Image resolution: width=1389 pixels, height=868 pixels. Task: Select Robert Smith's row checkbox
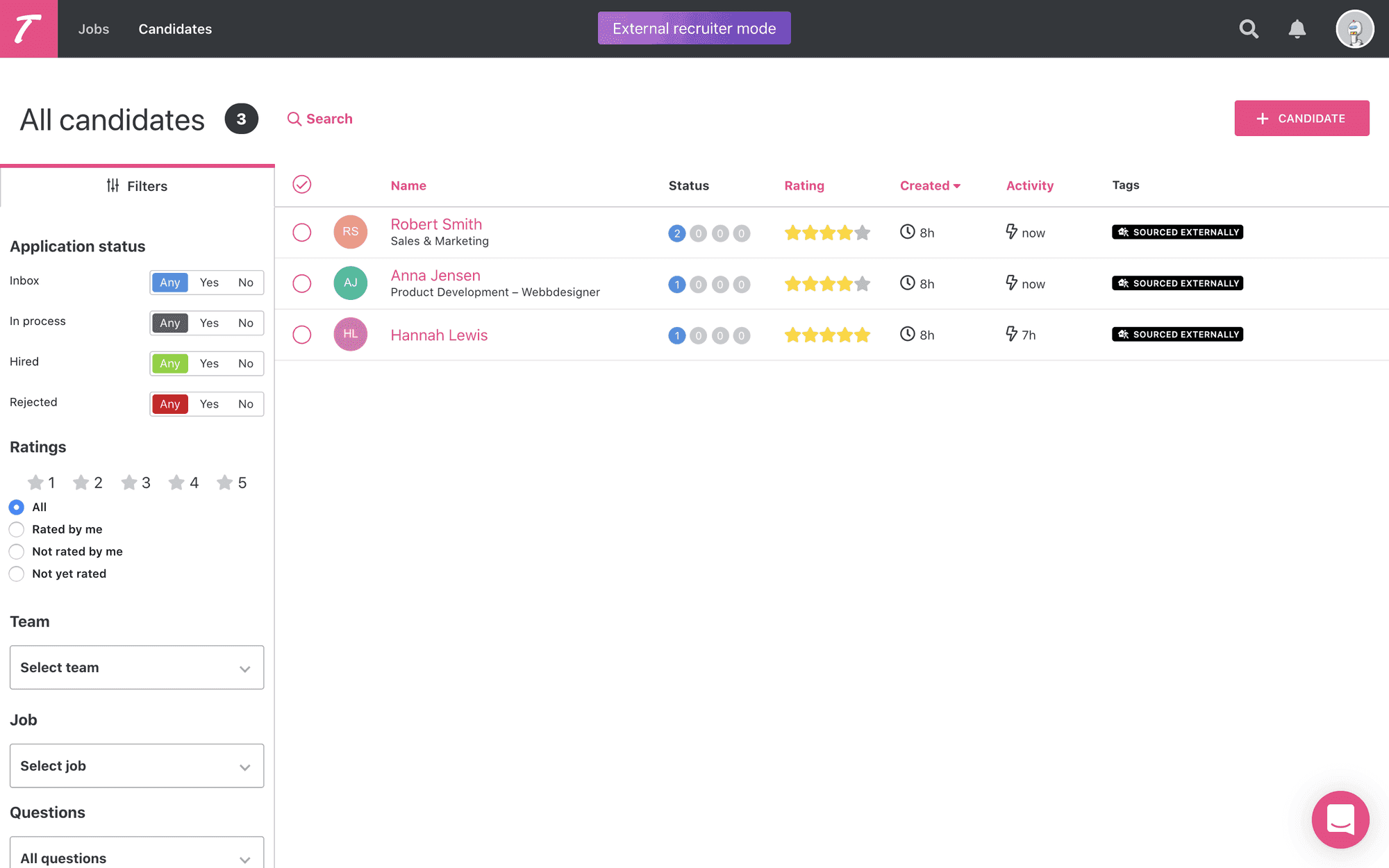point(301,232)
